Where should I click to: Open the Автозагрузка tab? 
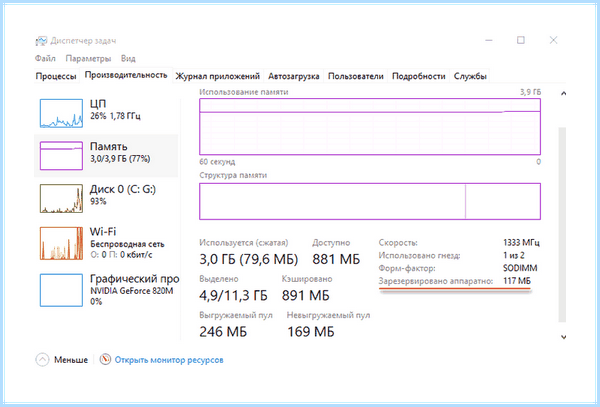293,76
